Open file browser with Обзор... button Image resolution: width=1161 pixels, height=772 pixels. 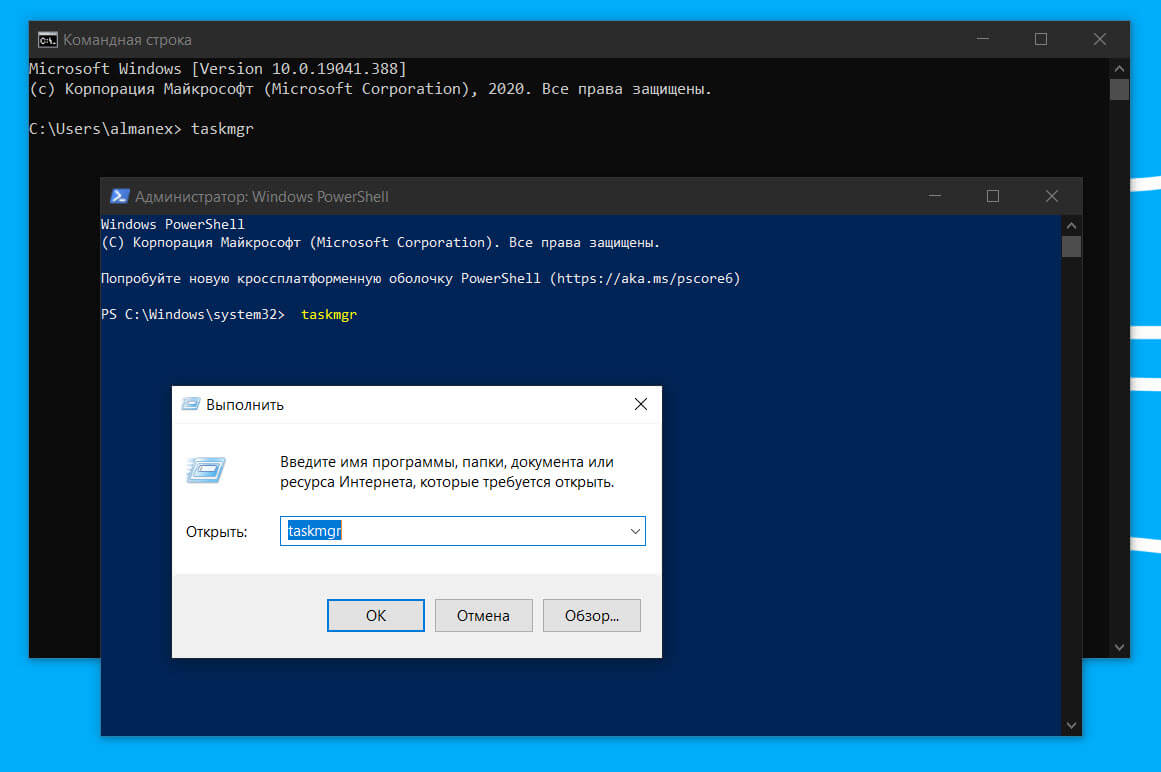coord(592,616)
